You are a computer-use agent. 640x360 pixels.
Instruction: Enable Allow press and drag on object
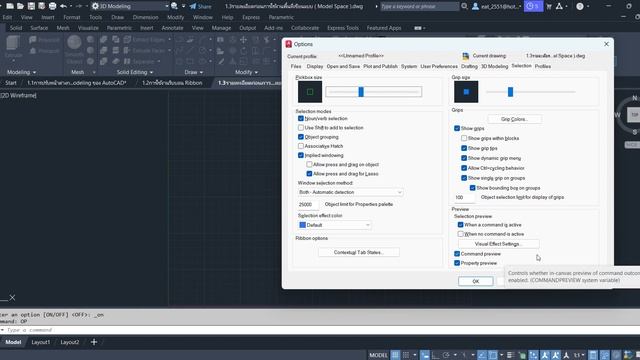309,164
